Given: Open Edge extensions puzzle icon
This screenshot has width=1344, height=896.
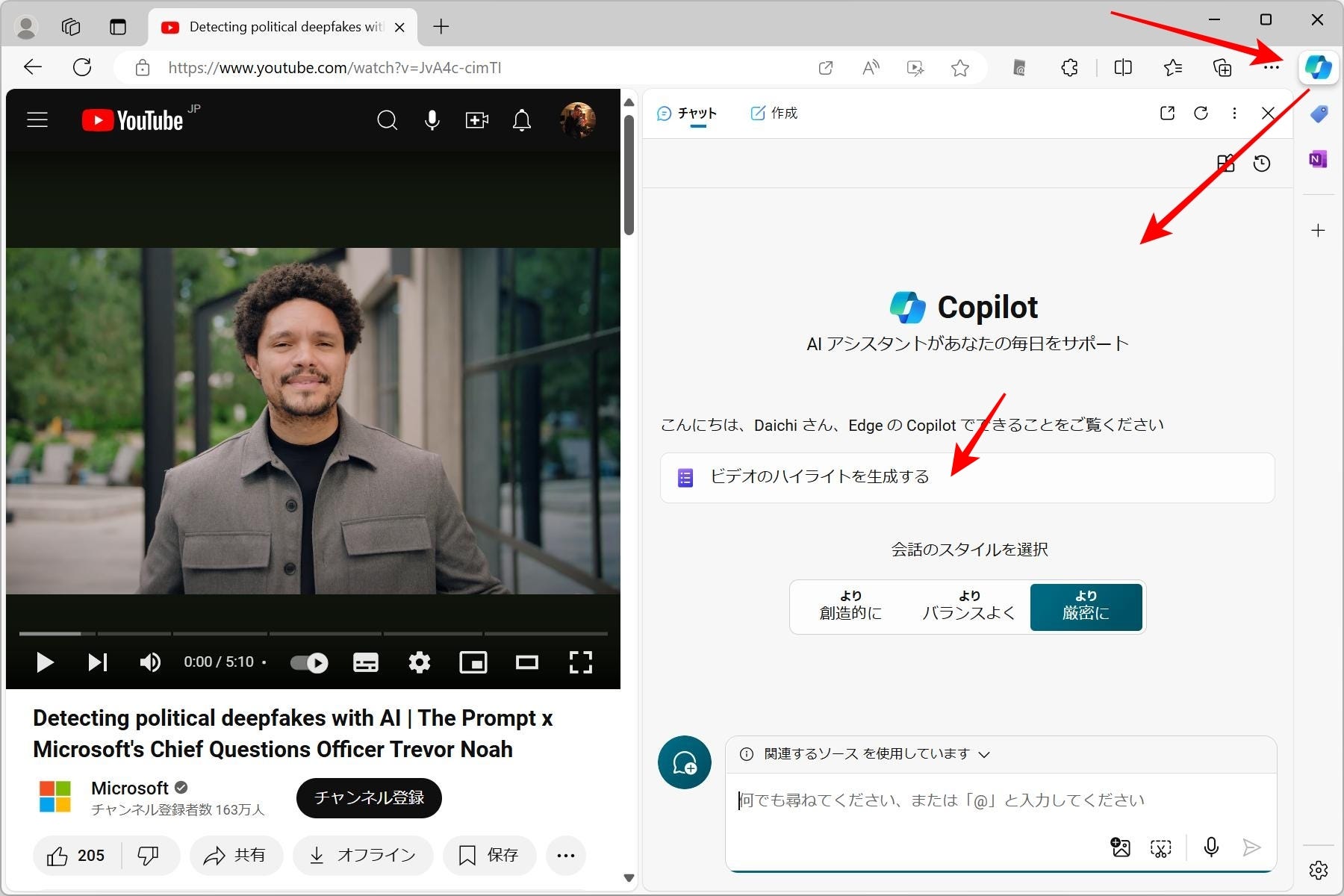Looking at the screenshot, I should pyautogui.click(x=1069, y=68).
